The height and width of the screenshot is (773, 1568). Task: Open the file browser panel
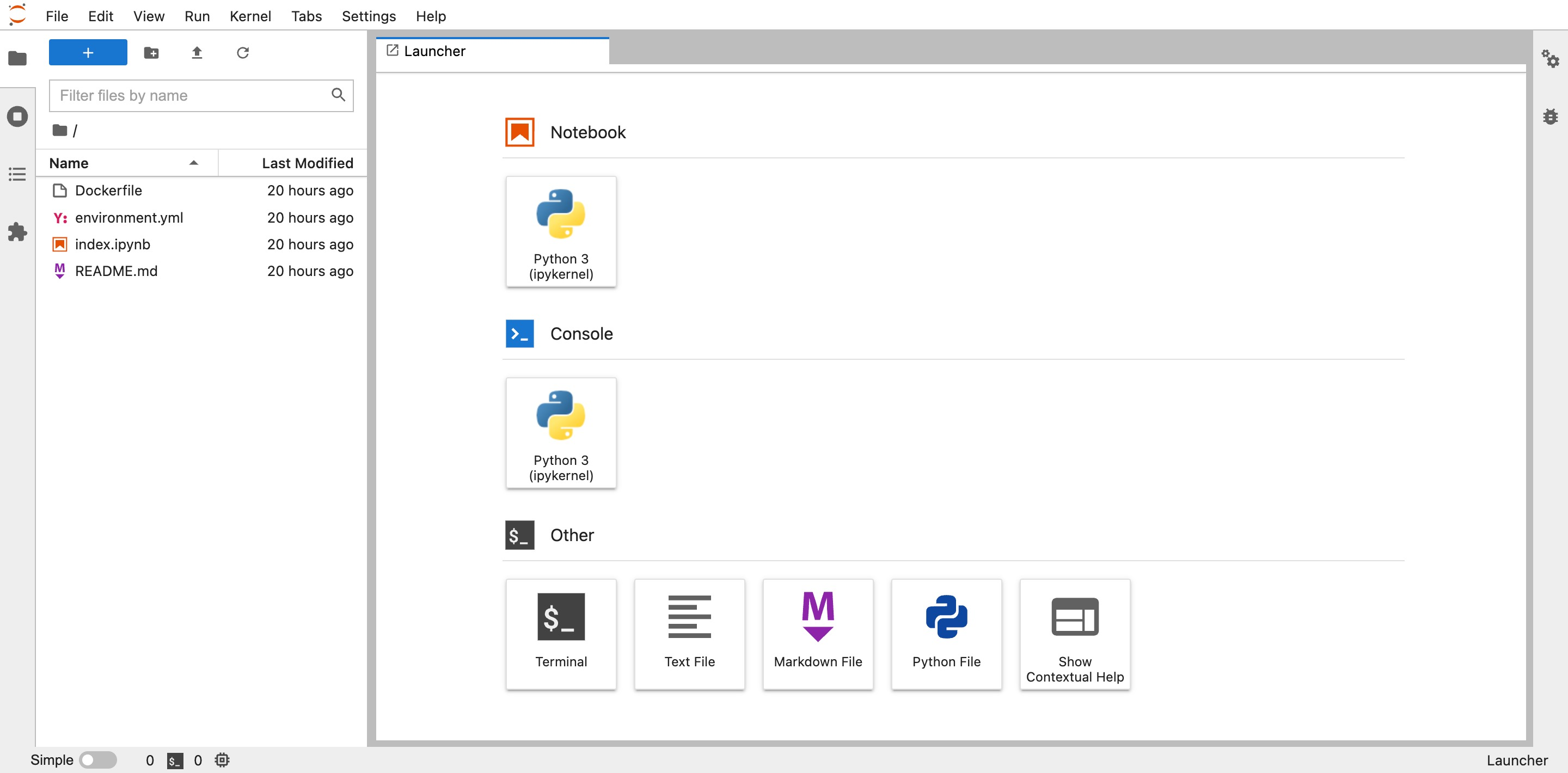pyautogui.click(x=17, y=58)
